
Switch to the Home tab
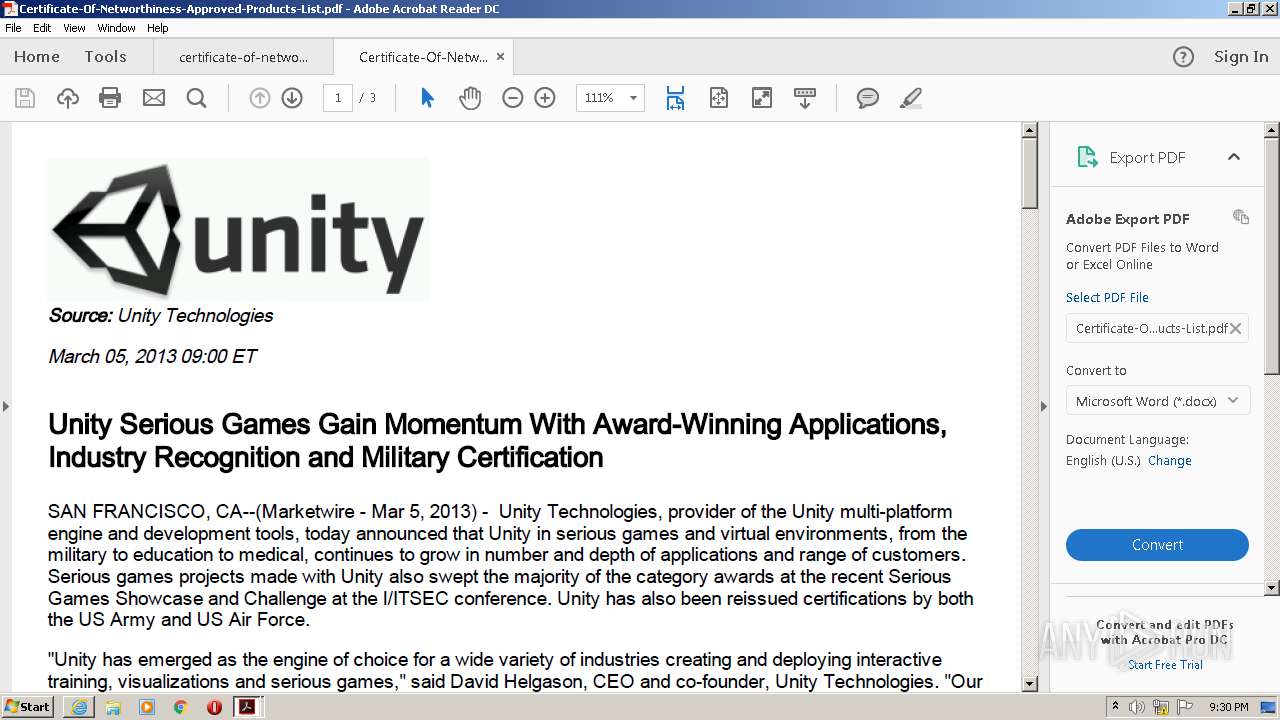click(37, 57)
